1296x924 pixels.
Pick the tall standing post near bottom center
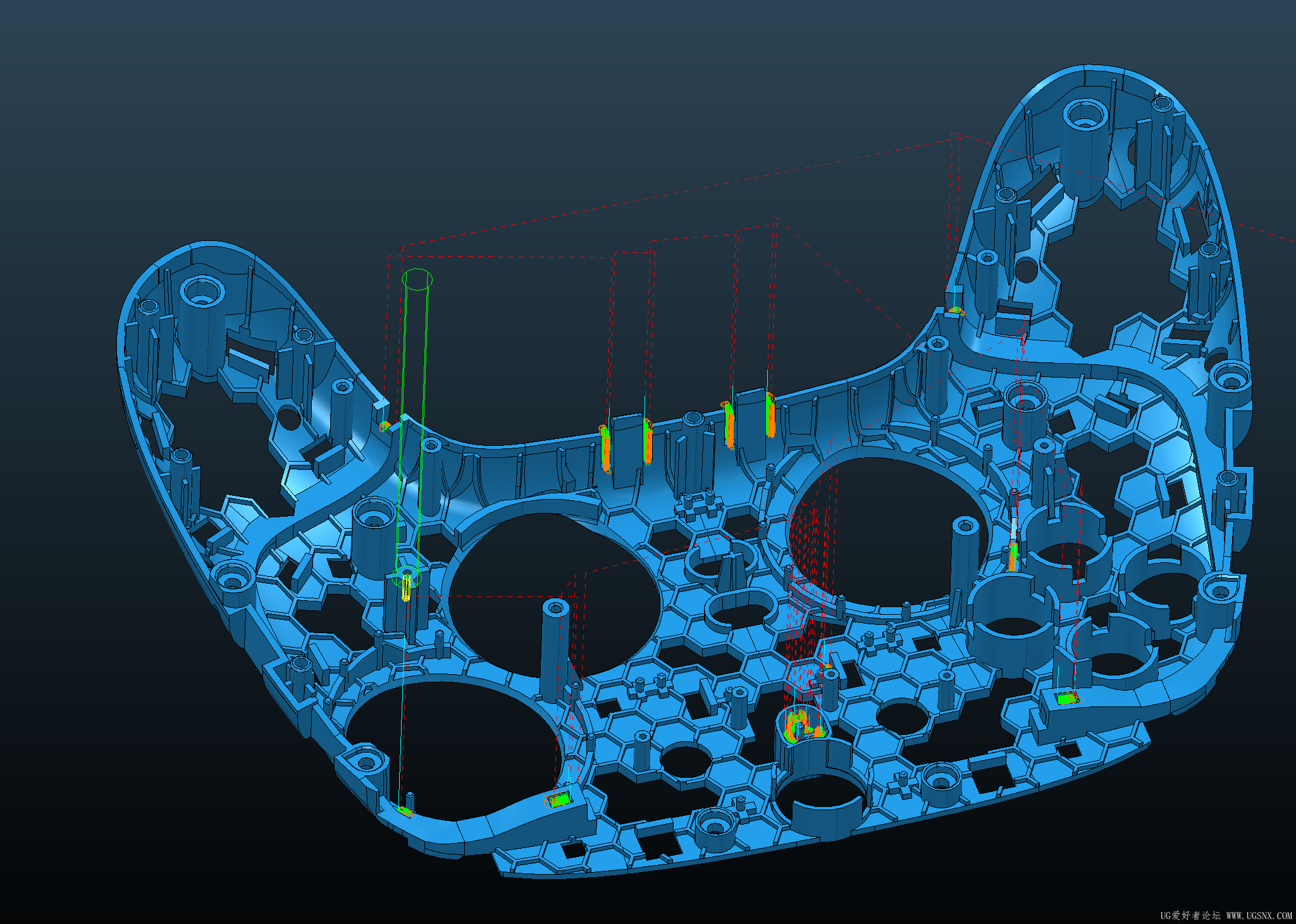pos(555,651)
